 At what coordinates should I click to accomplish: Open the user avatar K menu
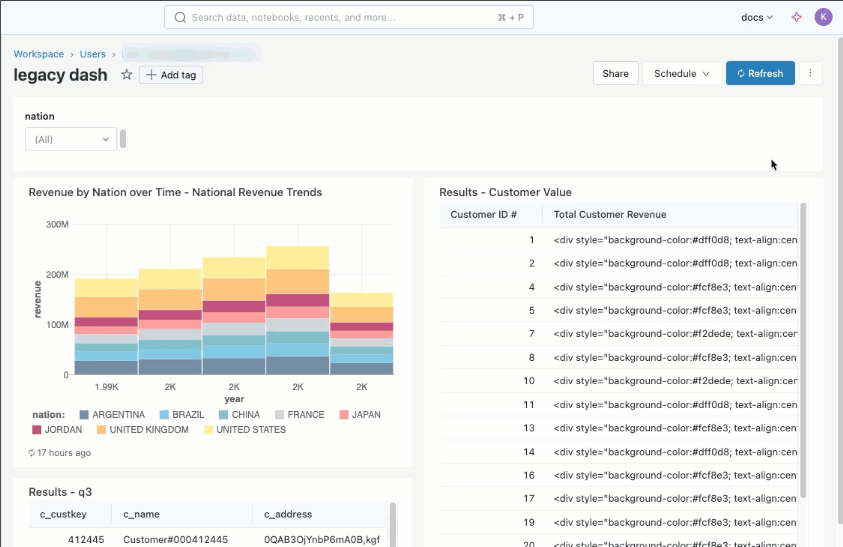pos(823,17)
